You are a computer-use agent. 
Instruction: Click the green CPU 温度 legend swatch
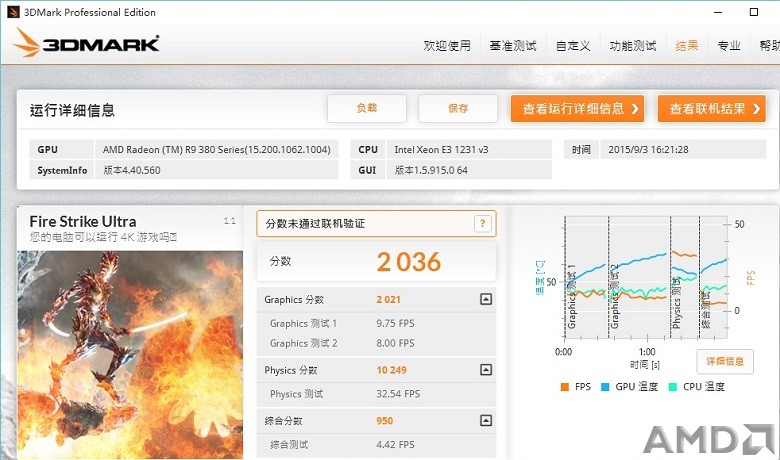pyautogui.click(x=673, y=387)
